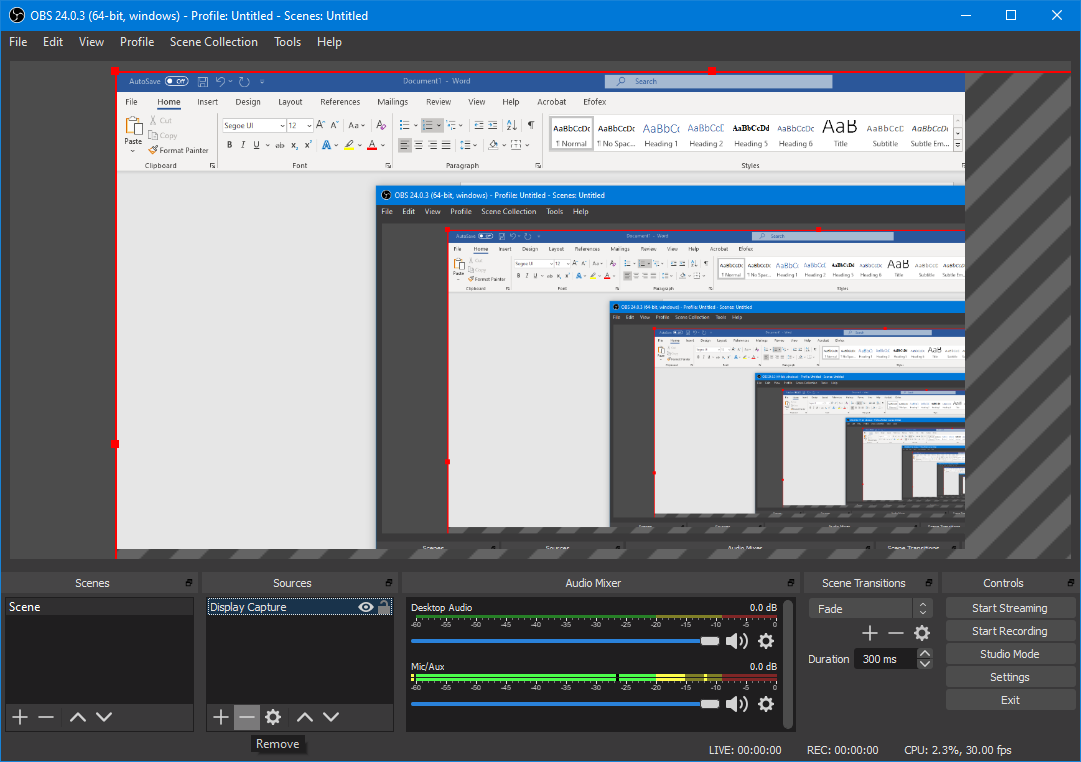Move the selected source down in Sources
The height and width of the screenshot is (762, 1081).
[x=331, y=717]
